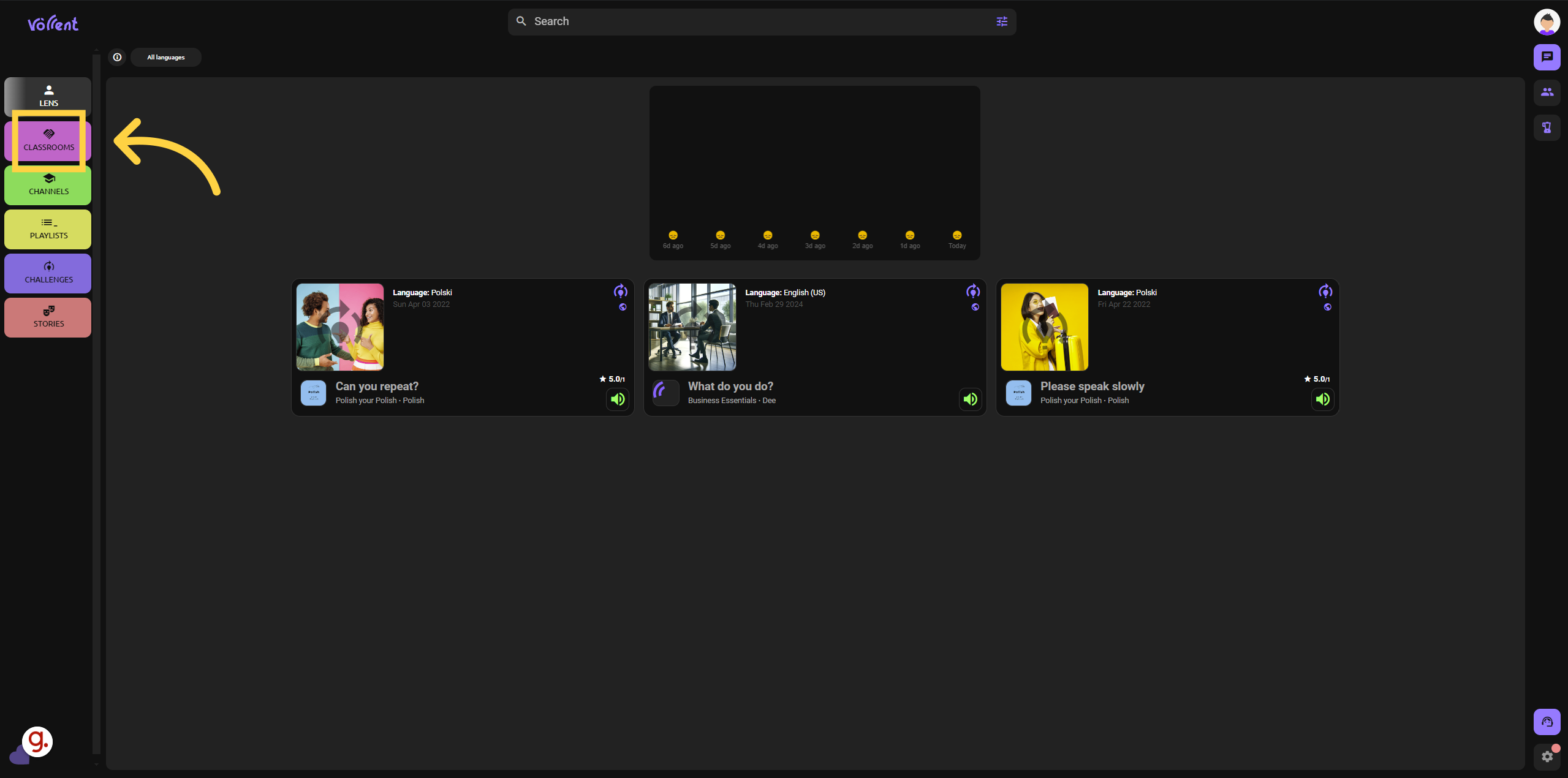Open the support agent help icon
Image resolution: width=1568 pixels, height=778 pixels.
pos(1547,722)
